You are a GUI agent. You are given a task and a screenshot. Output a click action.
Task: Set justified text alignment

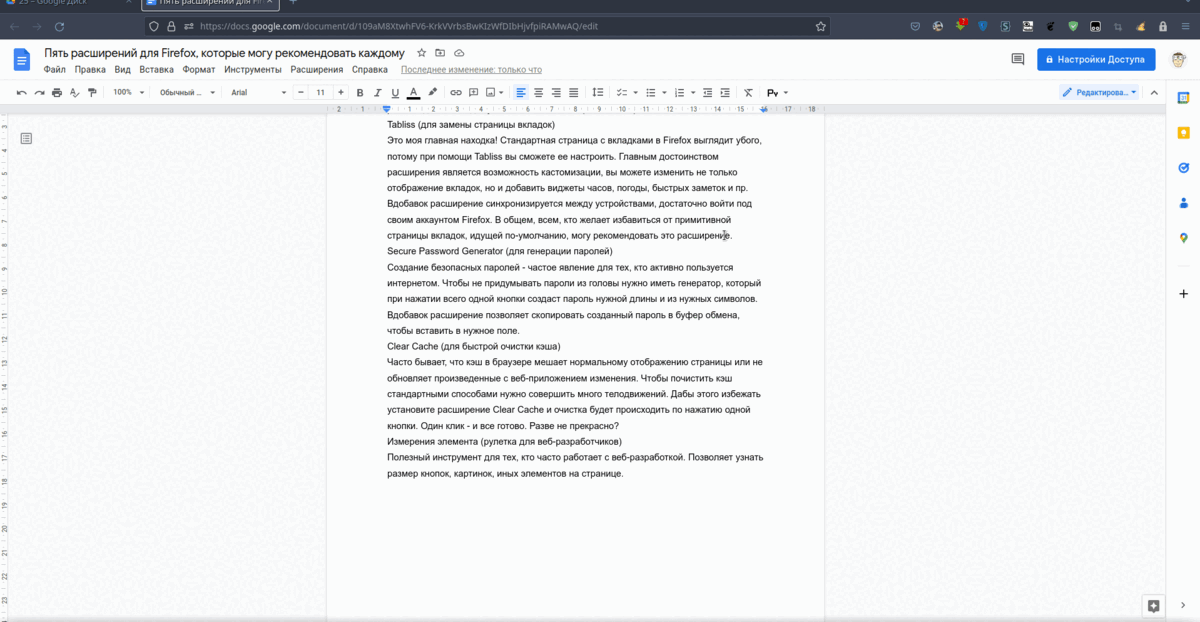point(573,92)
